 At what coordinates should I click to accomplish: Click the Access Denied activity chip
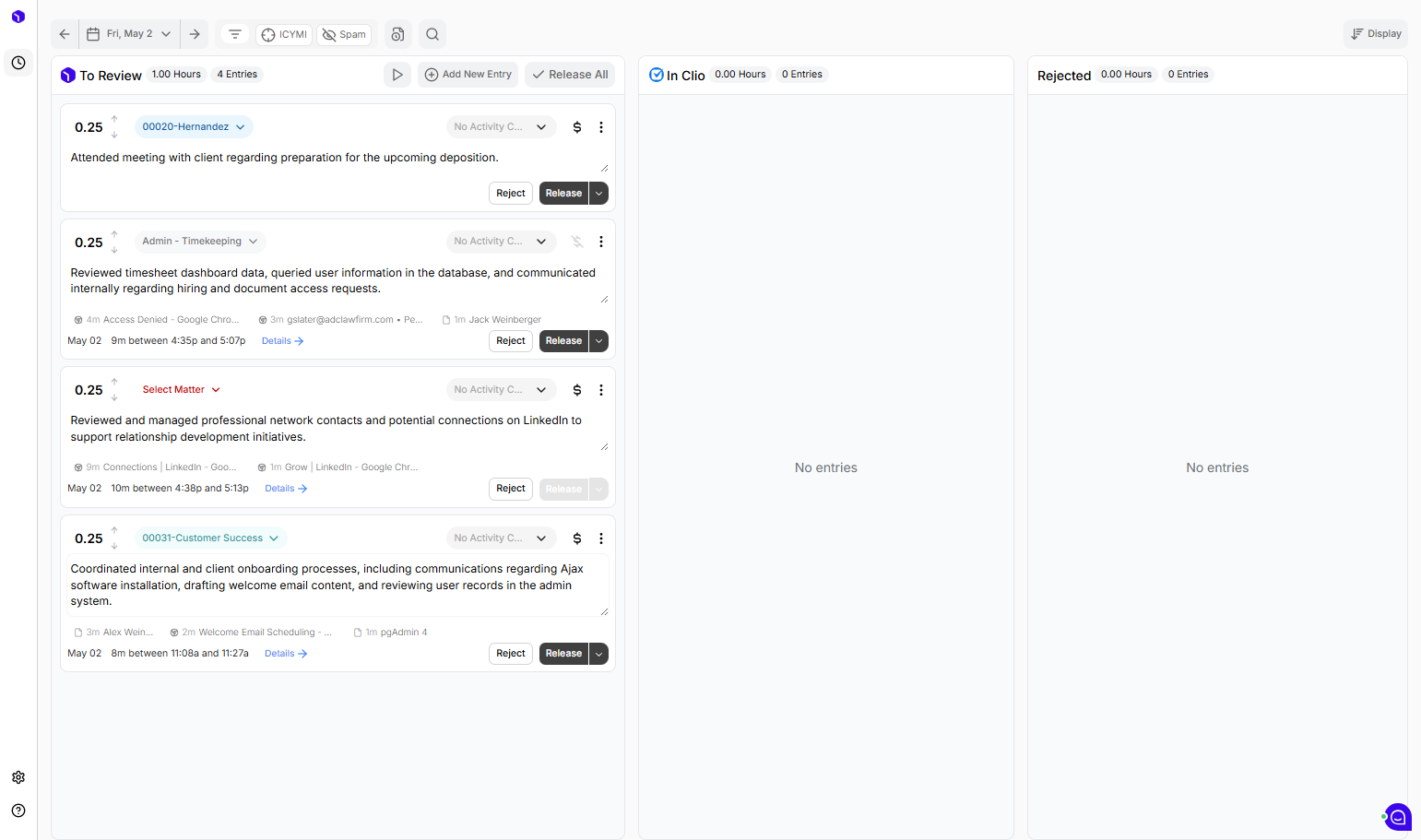(x=157, y=320)
